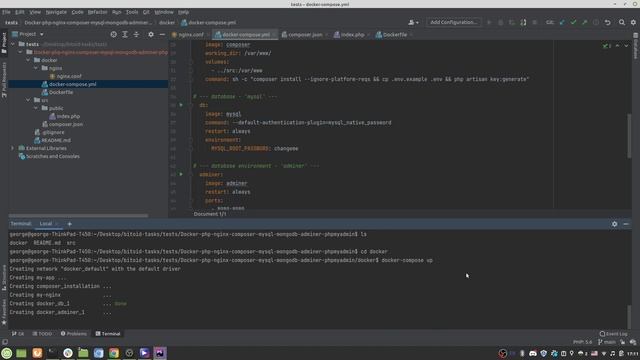The width and height of the screenshot is (640, 360).
Task: Toggle Database panel on right edge
Action: (x=636, y=46)
